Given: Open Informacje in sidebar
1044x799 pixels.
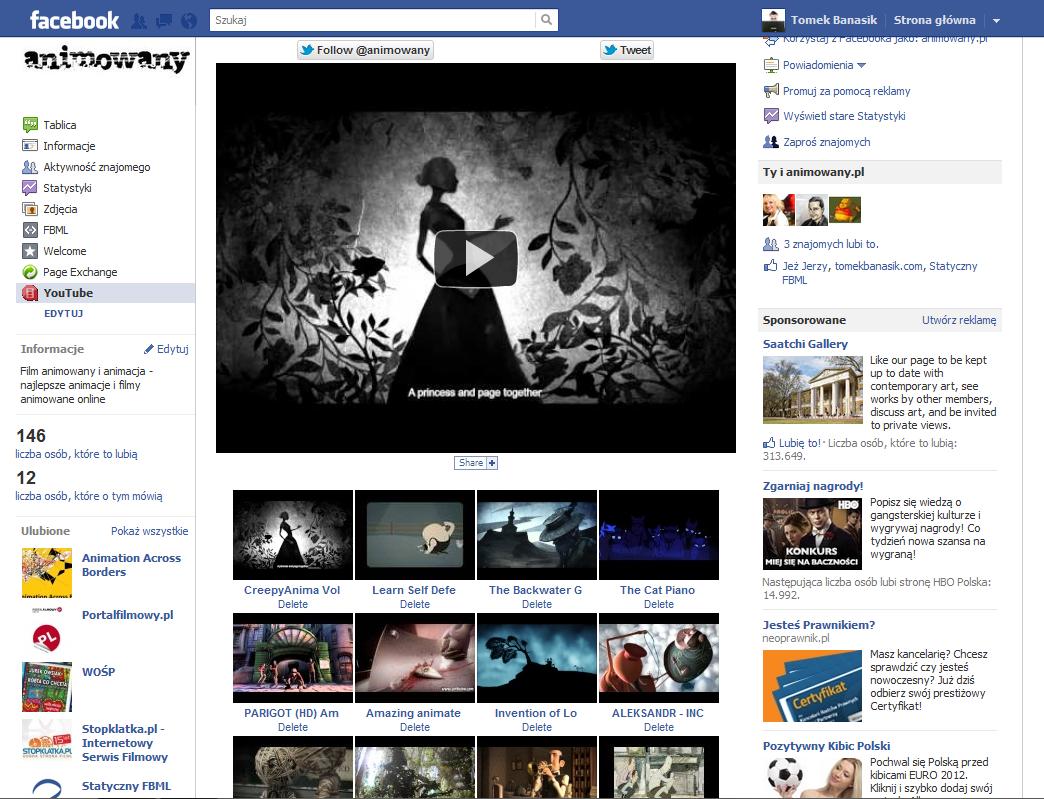Looking at the screenshot, I should click(69, 146).
